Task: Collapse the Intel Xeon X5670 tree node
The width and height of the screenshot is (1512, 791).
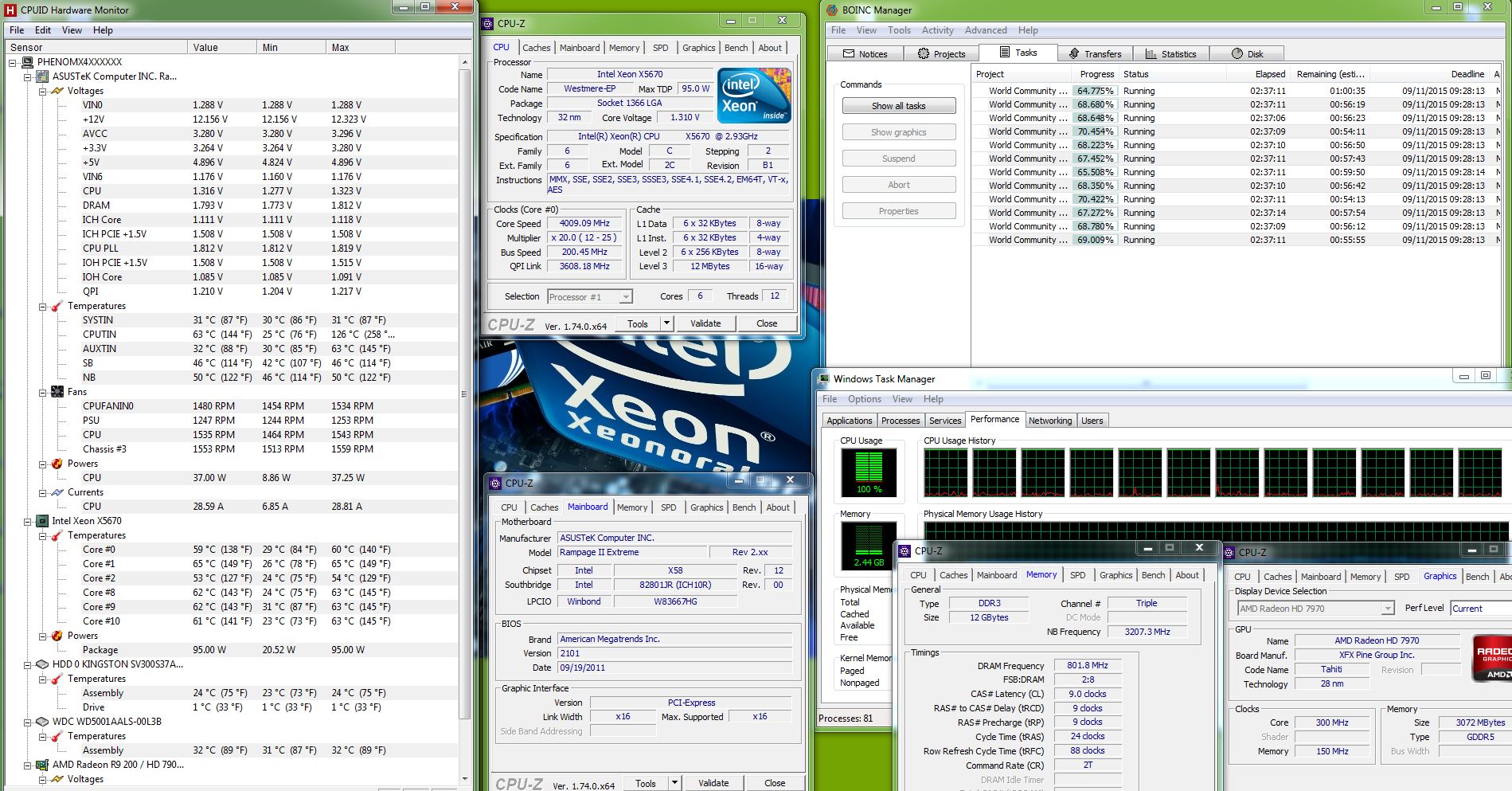Action: click(x=28, y=521)
